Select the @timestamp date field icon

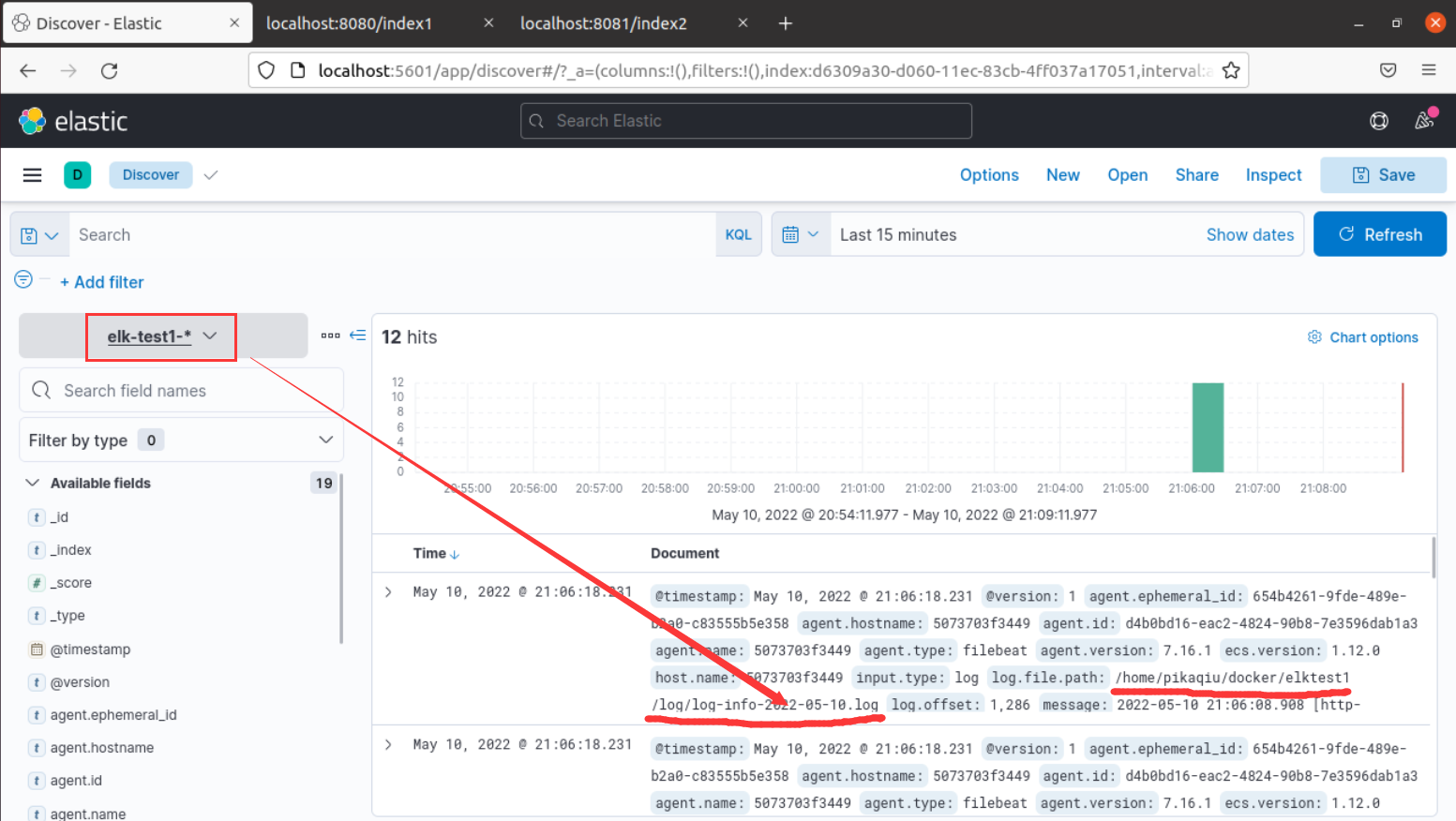[x=37, y=649]
